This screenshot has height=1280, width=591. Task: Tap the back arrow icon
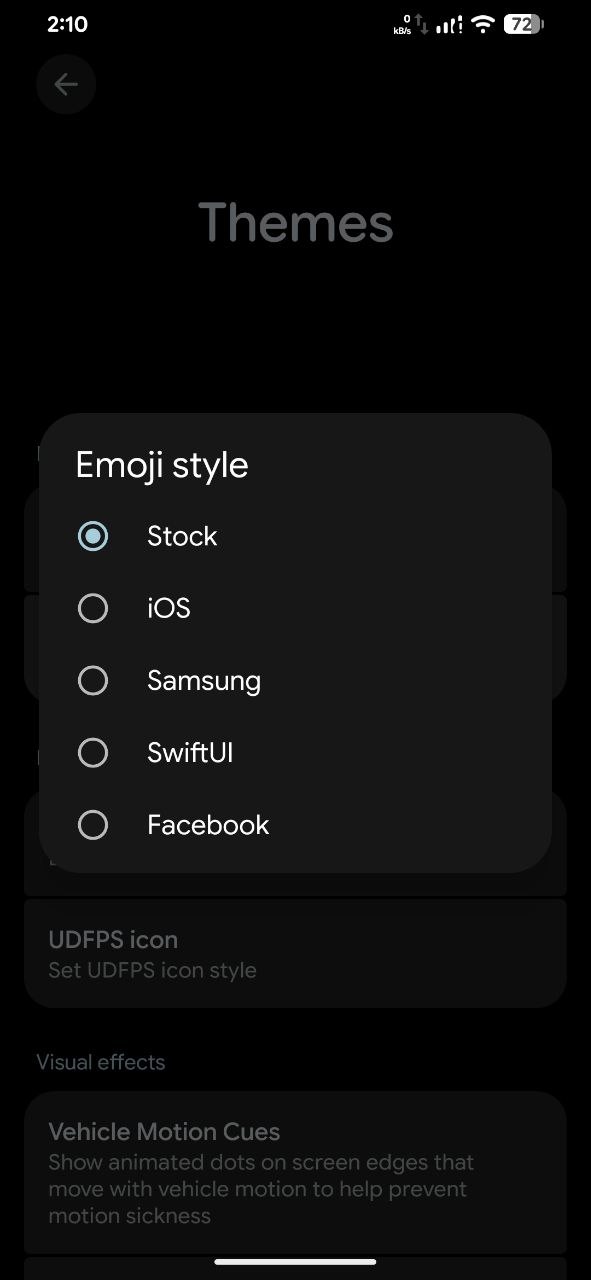point(66,85)
